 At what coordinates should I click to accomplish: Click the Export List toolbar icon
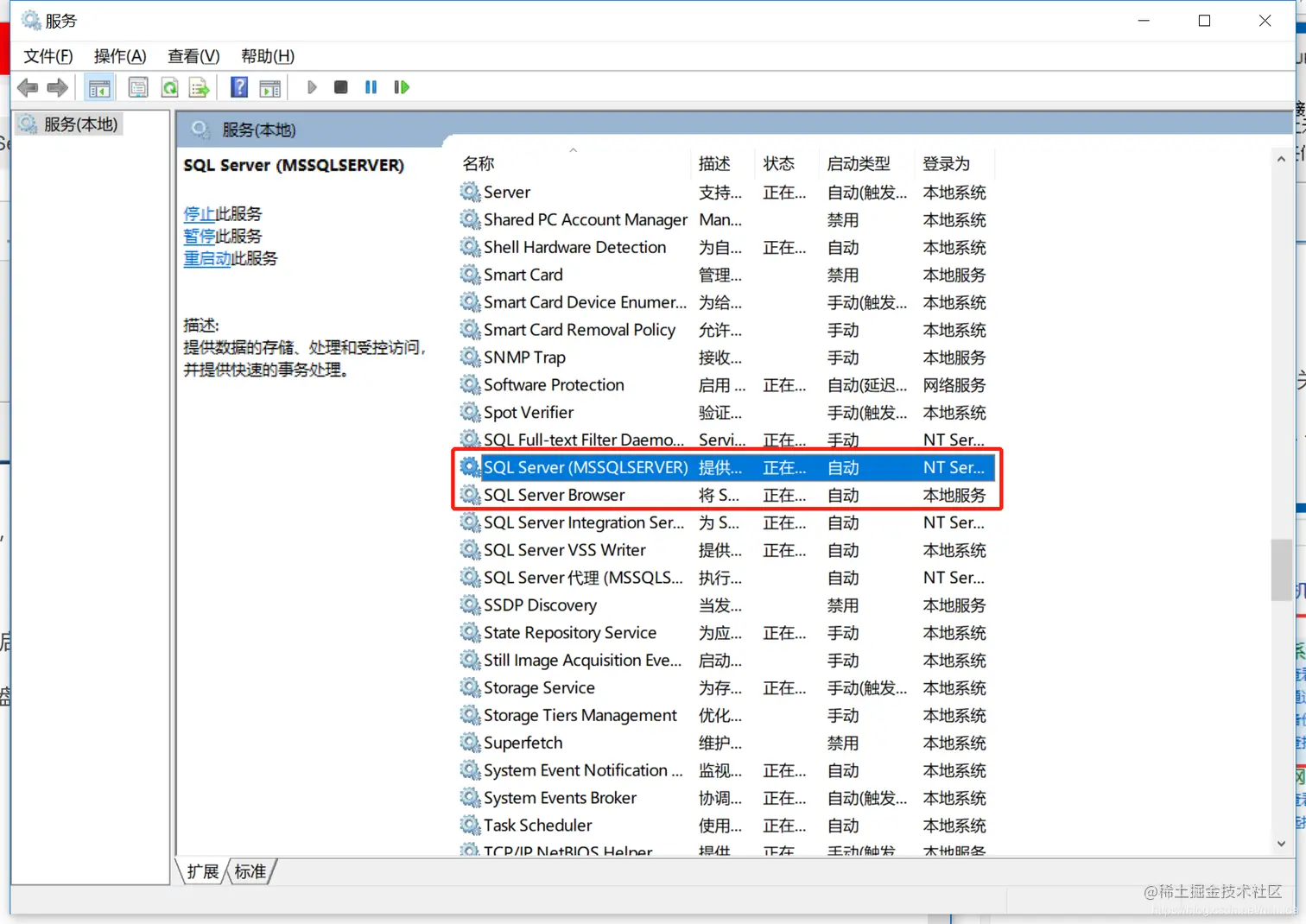[x=200, y=87]
